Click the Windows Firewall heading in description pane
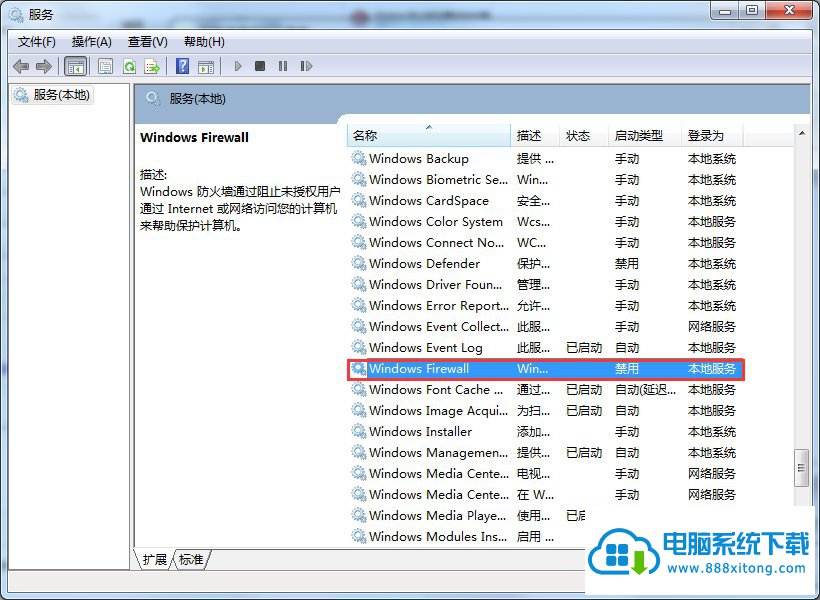This screenshot has width=820, height=600. [x=195, y=138]
